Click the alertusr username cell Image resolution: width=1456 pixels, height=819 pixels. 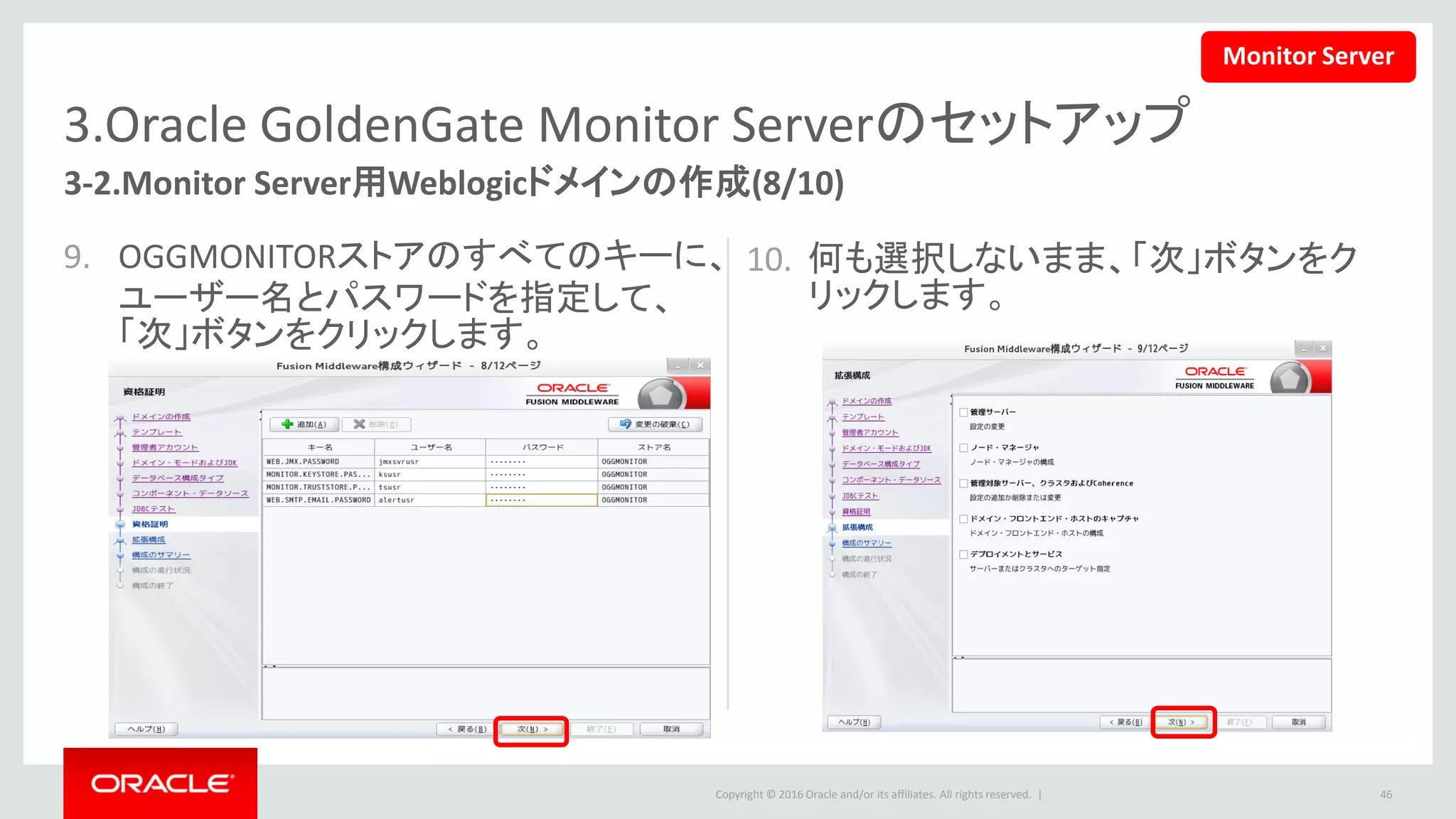(431, 500)
